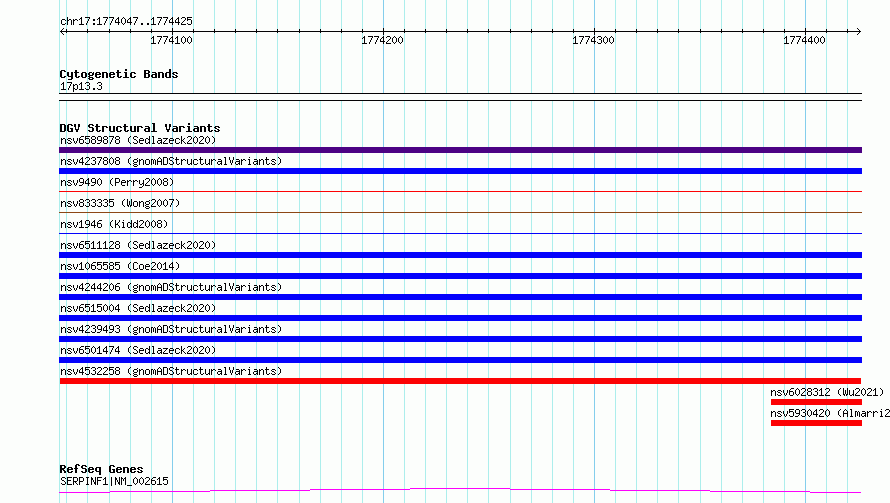Select the nsv6515004 (Sedlazeck2020) variant label

pyautogui.click(x=138, y=308)
